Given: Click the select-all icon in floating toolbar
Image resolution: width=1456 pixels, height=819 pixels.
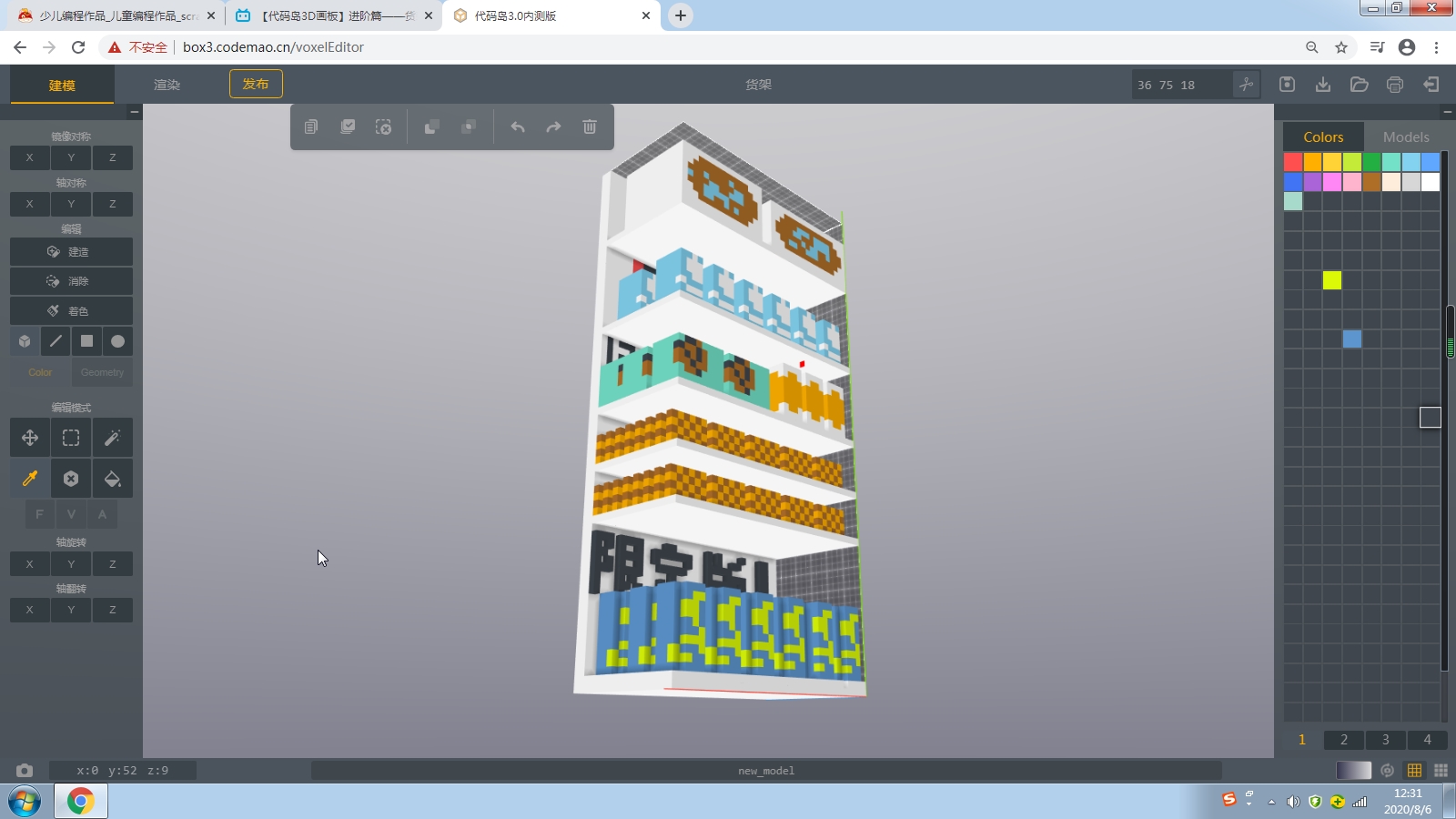Looking at the screenshot, I should 348,126.
